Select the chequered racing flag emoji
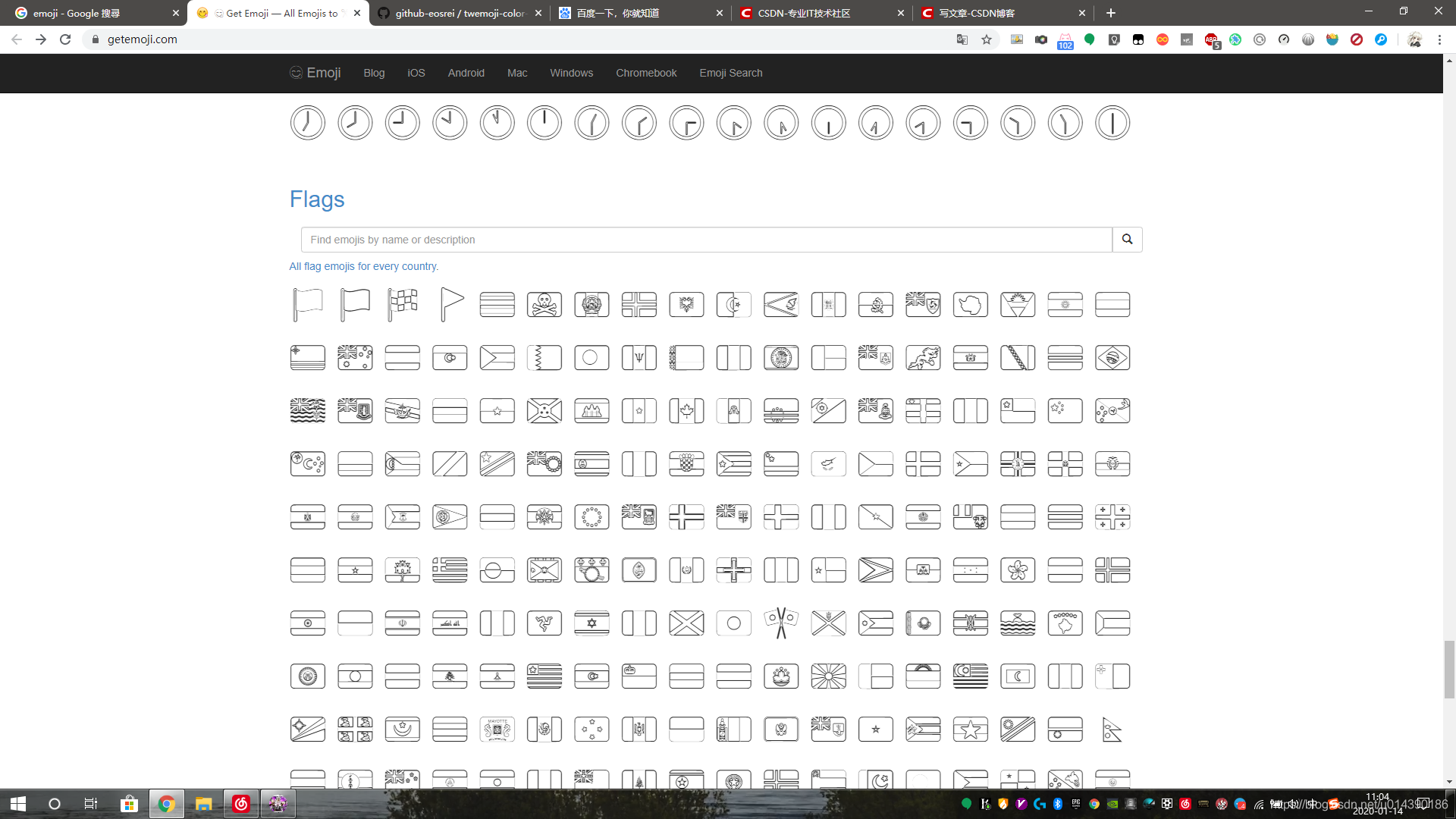This screenshot has width=1456, height=819. tap(403, 305)
